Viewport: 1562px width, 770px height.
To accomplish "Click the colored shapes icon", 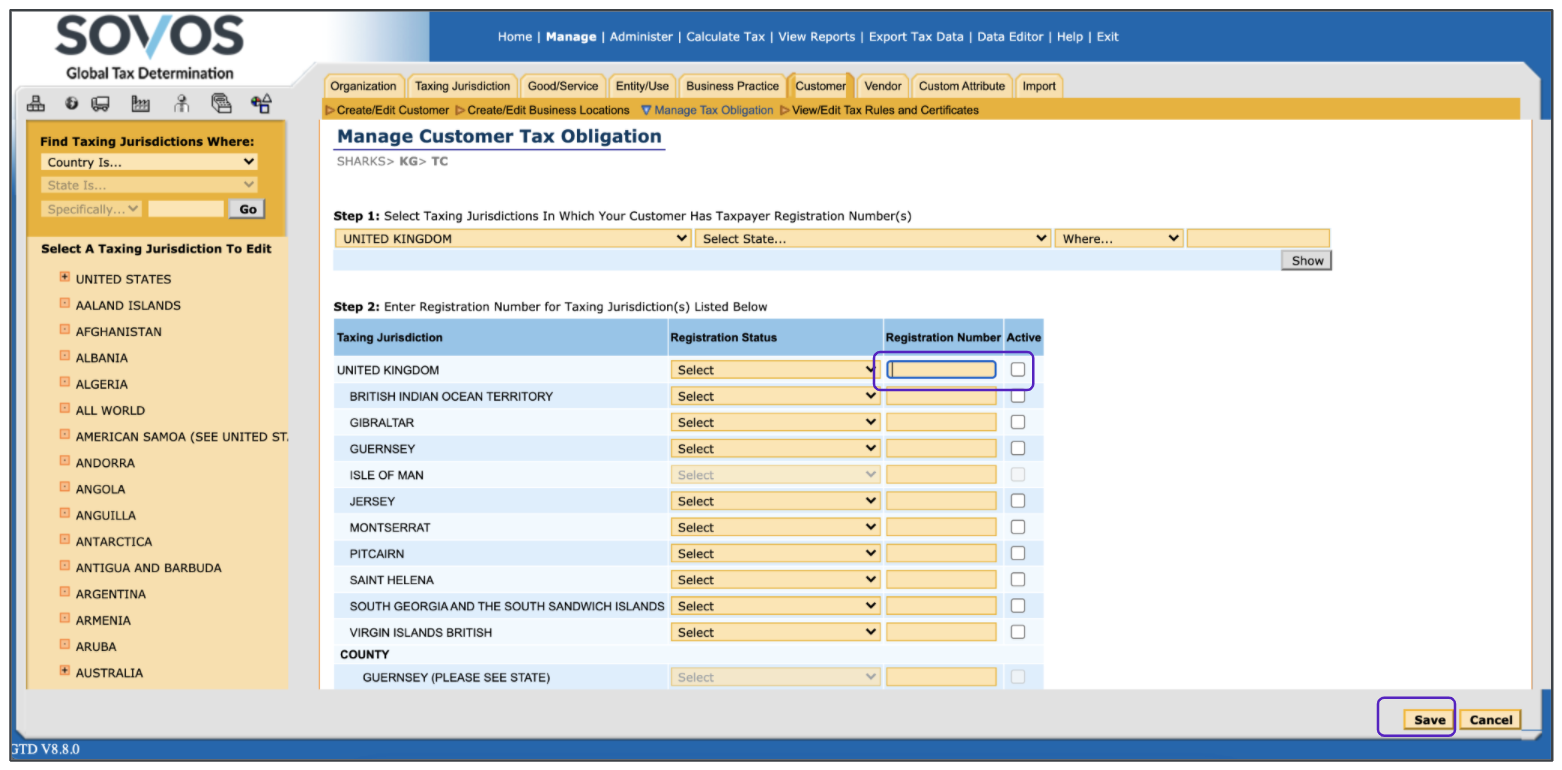I will [x=261, y=103].
